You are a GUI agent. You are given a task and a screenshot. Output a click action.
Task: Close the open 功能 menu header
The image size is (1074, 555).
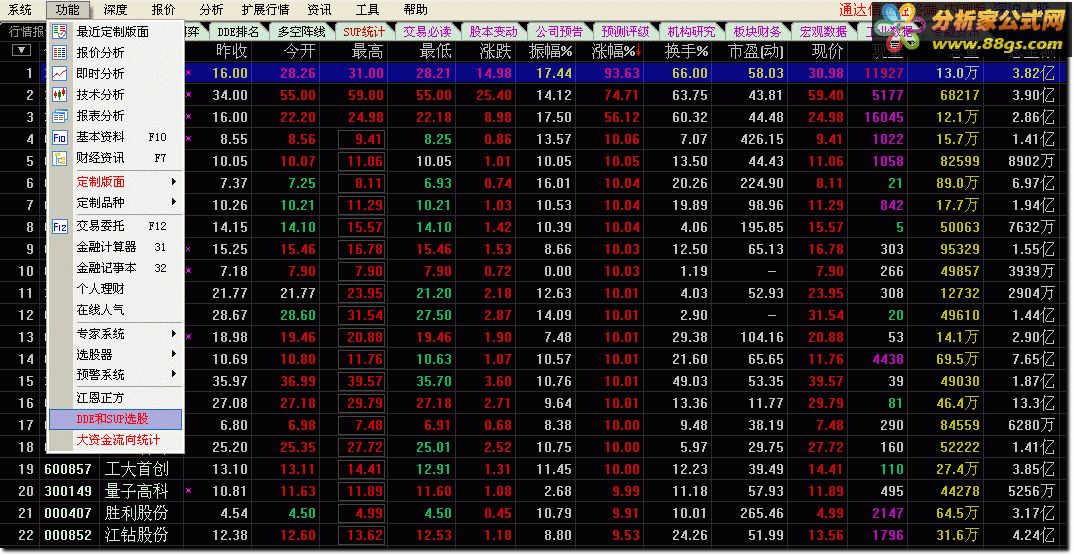pos(68,10)
